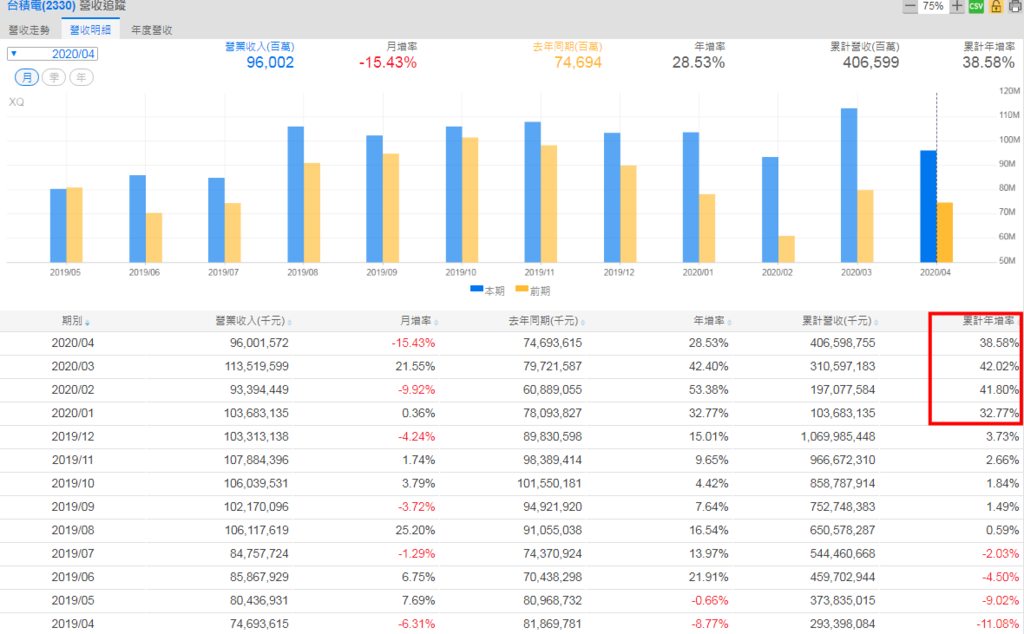The width and height of the screenshot is (1024, 634).
Task: Click monthly growth cell 25.20%
Action: coord(415,530)
